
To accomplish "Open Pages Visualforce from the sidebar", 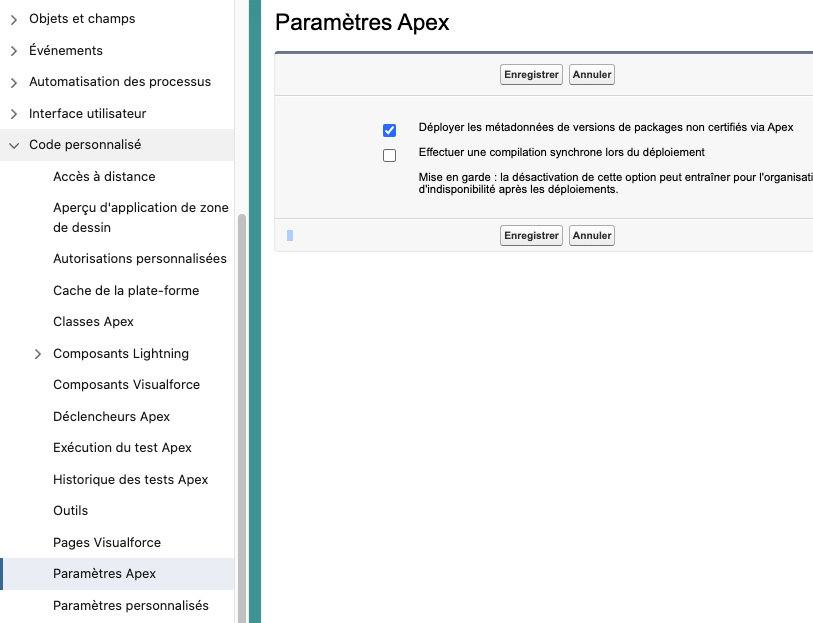I will [105, 542].
